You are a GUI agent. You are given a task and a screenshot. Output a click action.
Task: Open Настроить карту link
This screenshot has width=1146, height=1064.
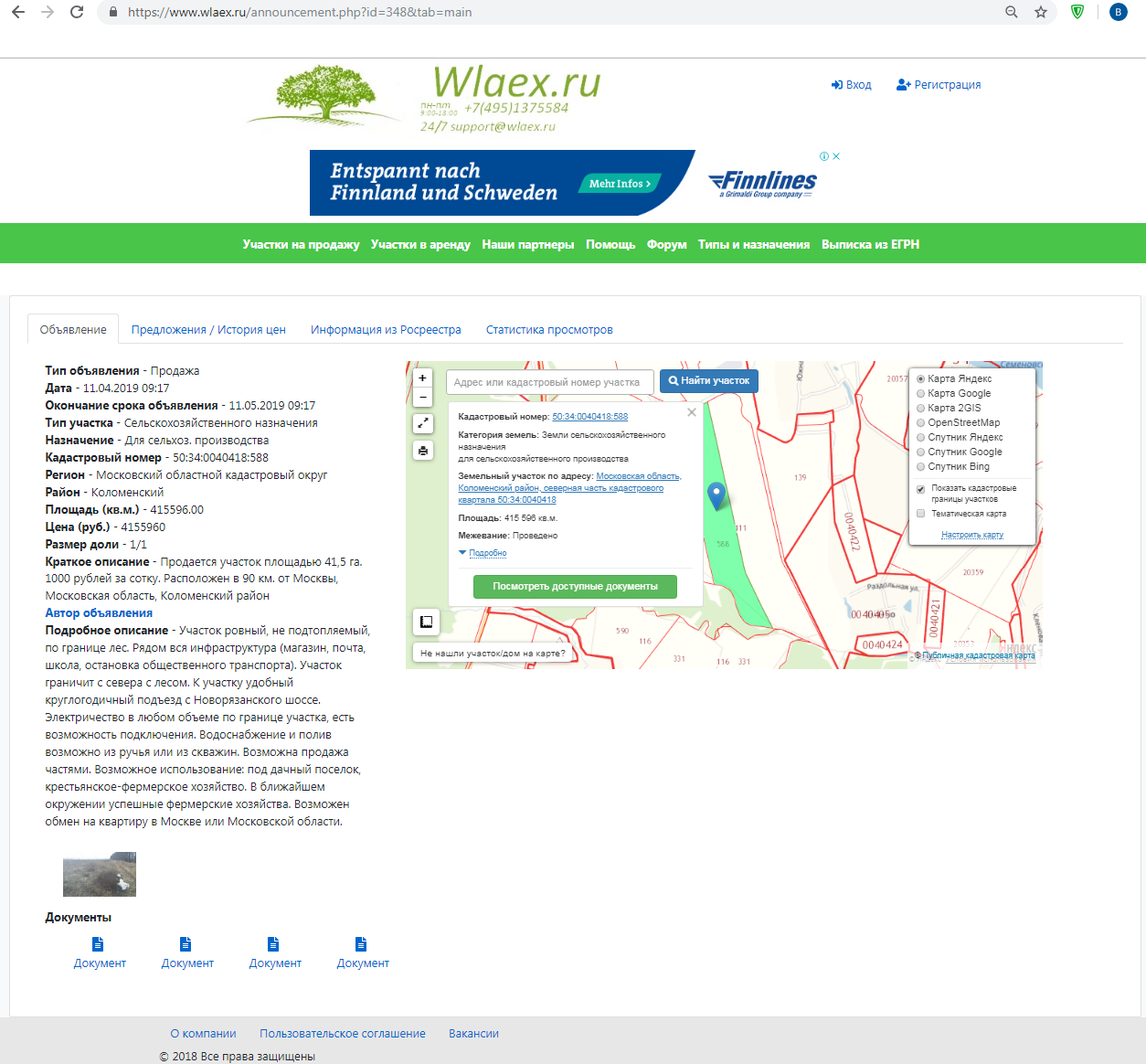(972, 535)
